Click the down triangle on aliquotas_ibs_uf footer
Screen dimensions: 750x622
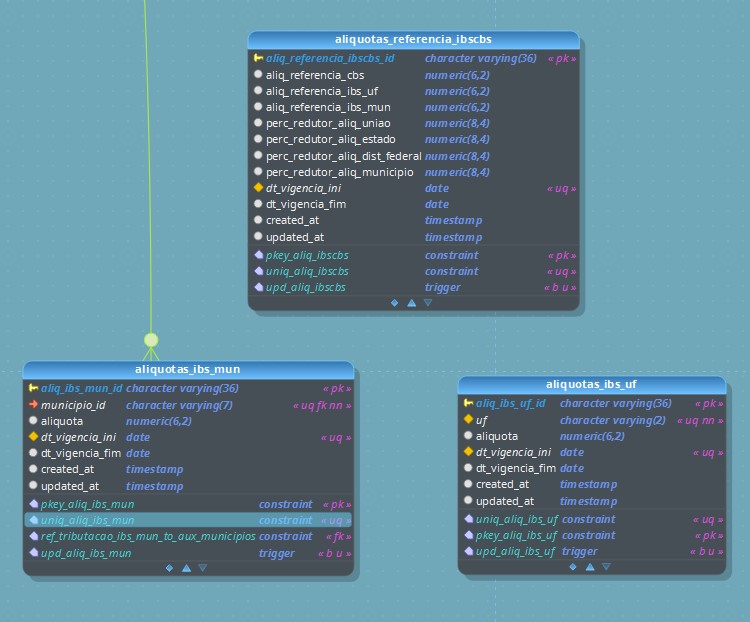(606, 566)
